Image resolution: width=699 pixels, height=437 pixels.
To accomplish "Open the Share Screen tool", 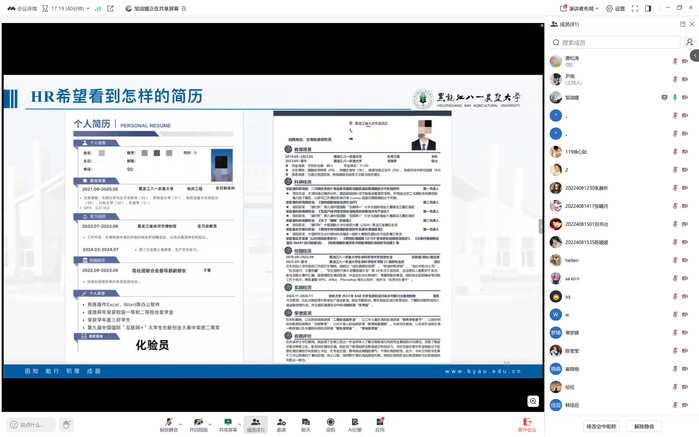I will point(228,422).
